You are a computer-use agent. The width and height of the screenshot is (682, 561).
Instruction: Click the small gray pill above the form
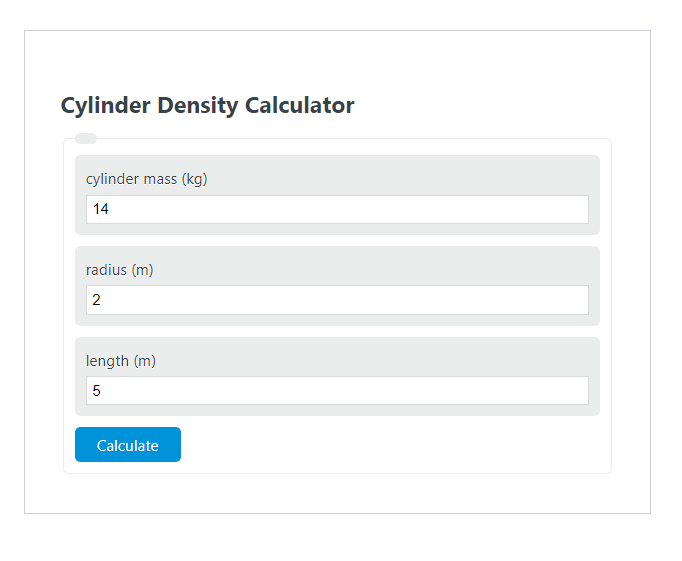86,138
